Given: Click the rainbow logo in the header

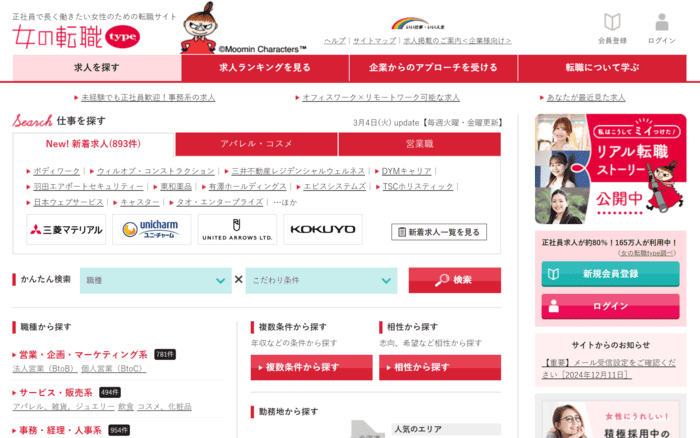Looking at the screenshot, I should (417, 24).
